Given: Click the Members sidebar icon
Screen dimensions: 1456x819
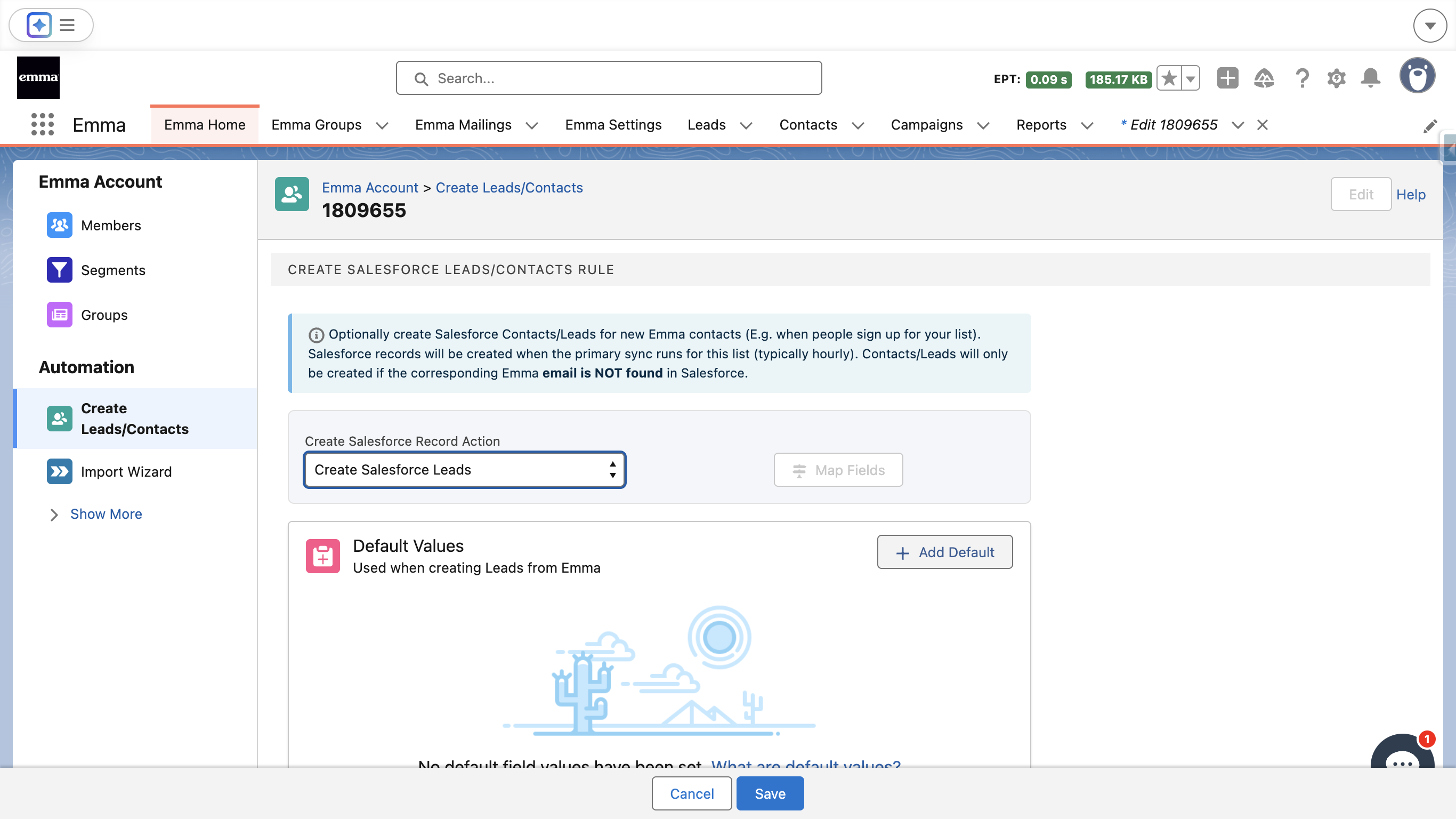Looking at the screenshot, I should point(59,225).
